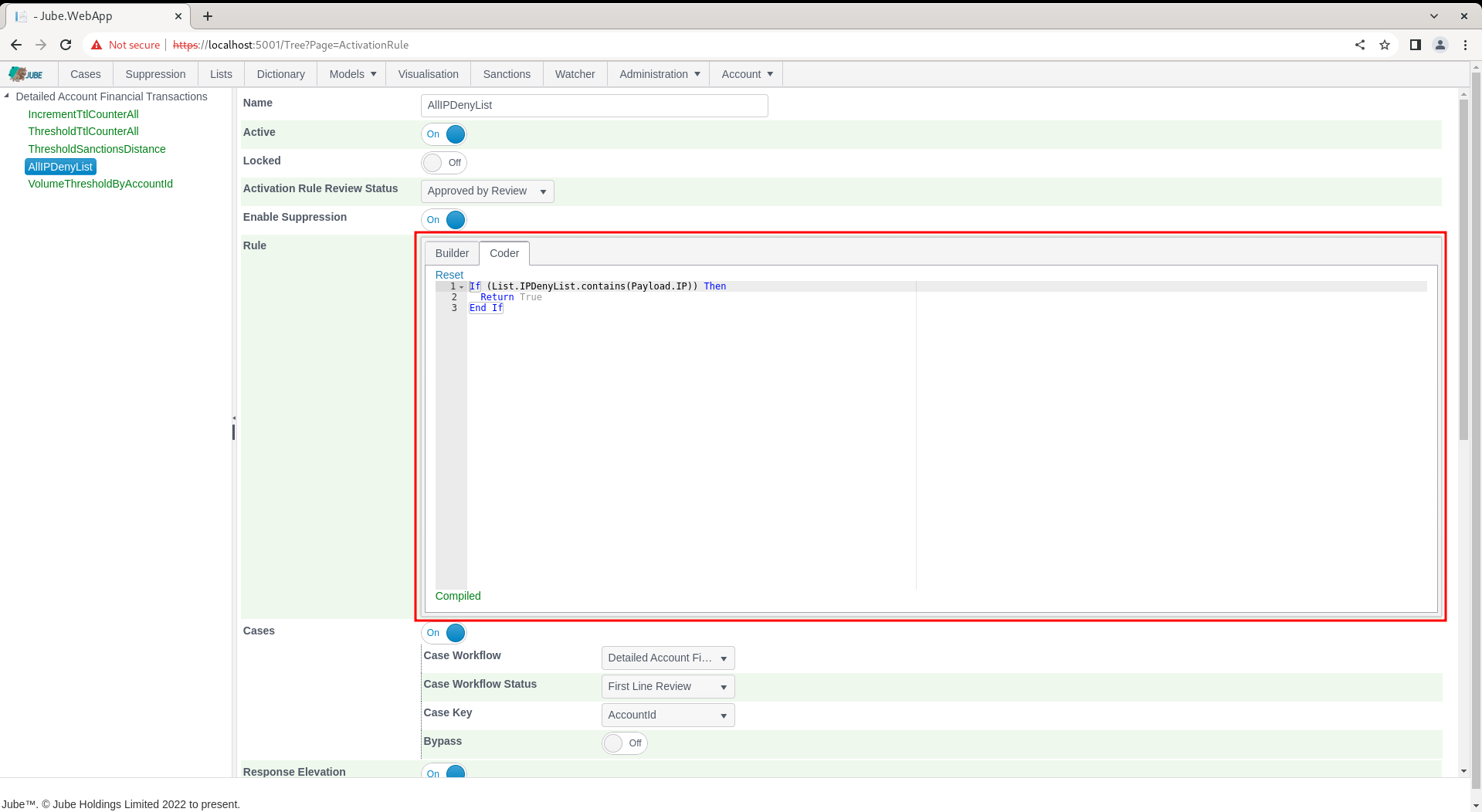This screenshot has height=812, width=1482.
Task: Toggle browser side panel icon
Action: [x=1416, y=45]
